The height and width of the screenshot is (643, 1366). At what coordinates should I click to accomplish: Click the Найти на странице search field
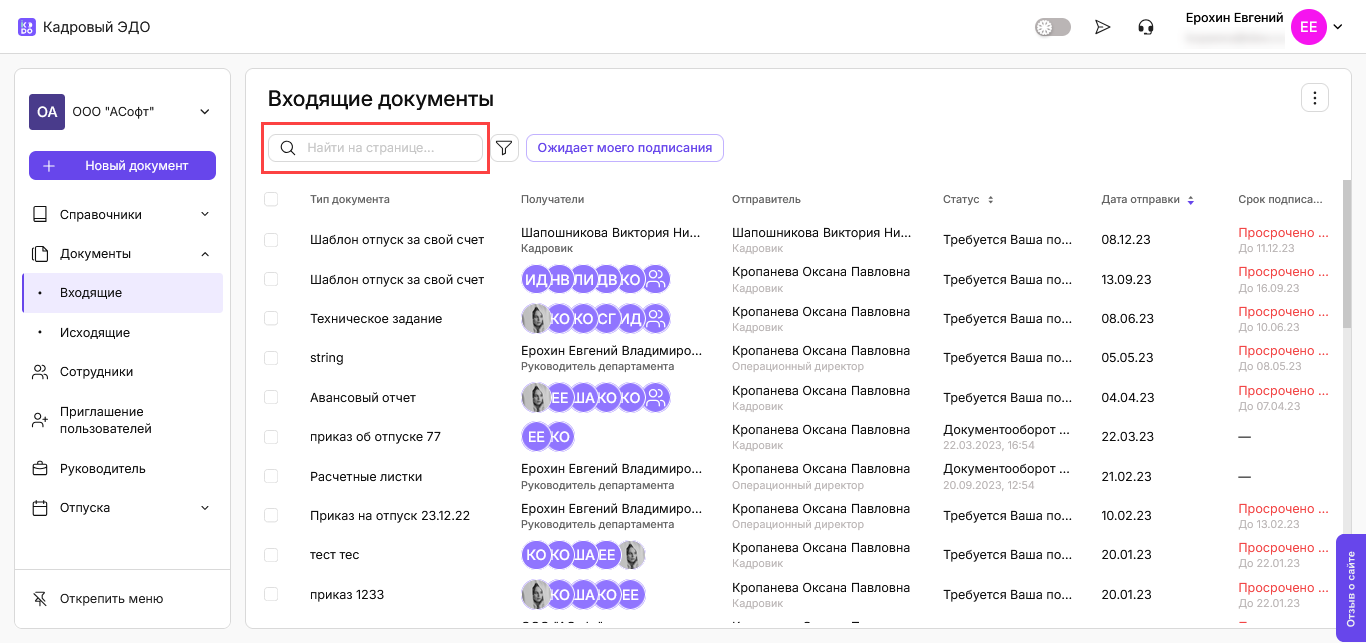(x=390, y=148)
